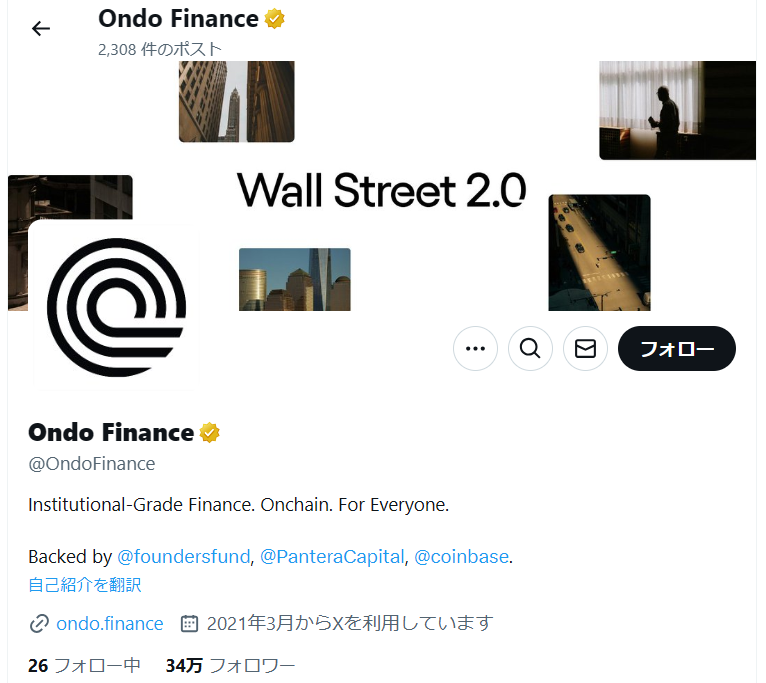Open the Ondo Finance profile logo avatar
Image resolution: width=766 pixels, height=683 pixels.
[x=116, y=307]
